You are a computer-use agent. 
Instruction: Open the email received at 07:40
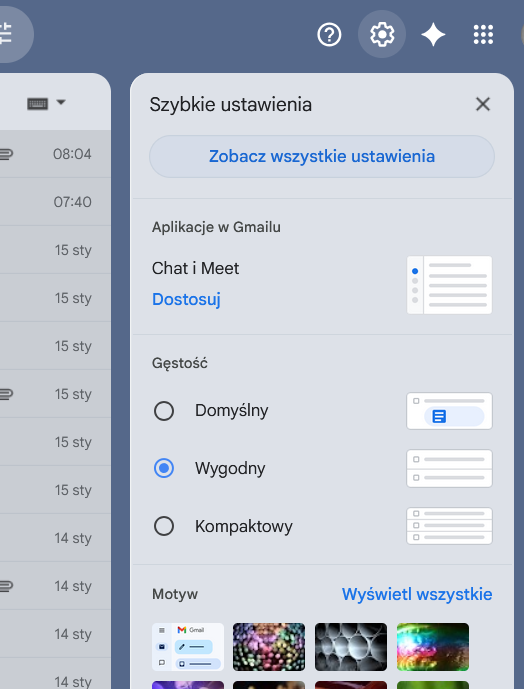tap(55, 202)
